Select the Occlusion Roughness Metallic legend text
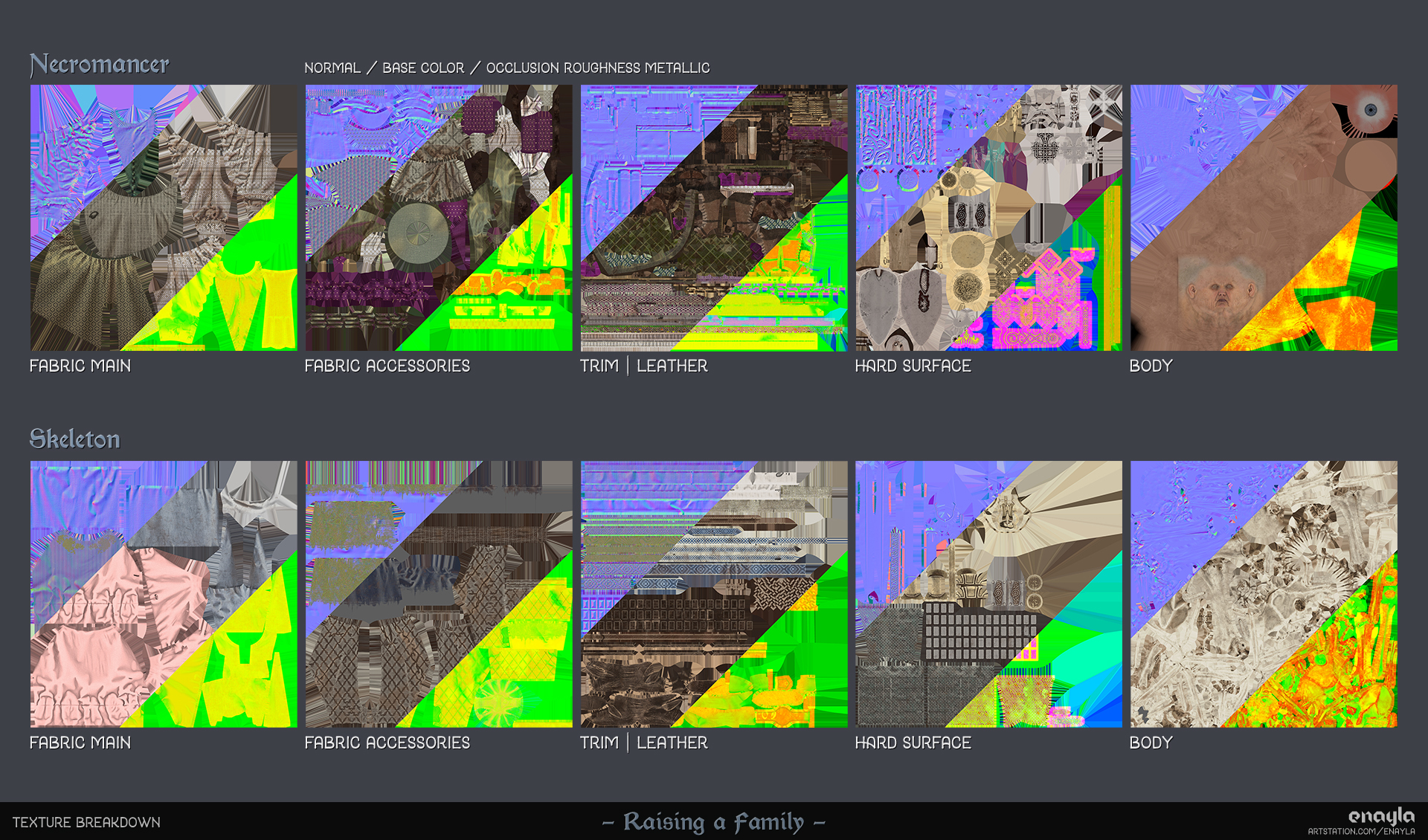This screenshot has width=1428, height=840. (598, 68)
